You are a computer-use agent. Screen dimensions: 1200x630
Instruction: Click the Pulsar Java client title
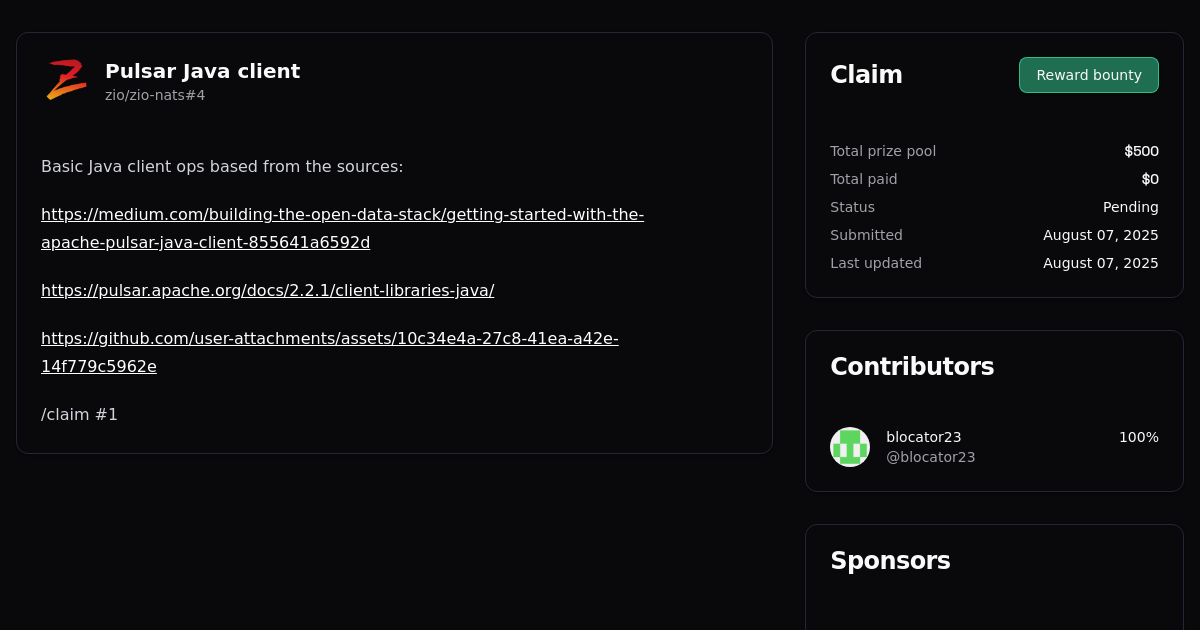tap(202, 71)
